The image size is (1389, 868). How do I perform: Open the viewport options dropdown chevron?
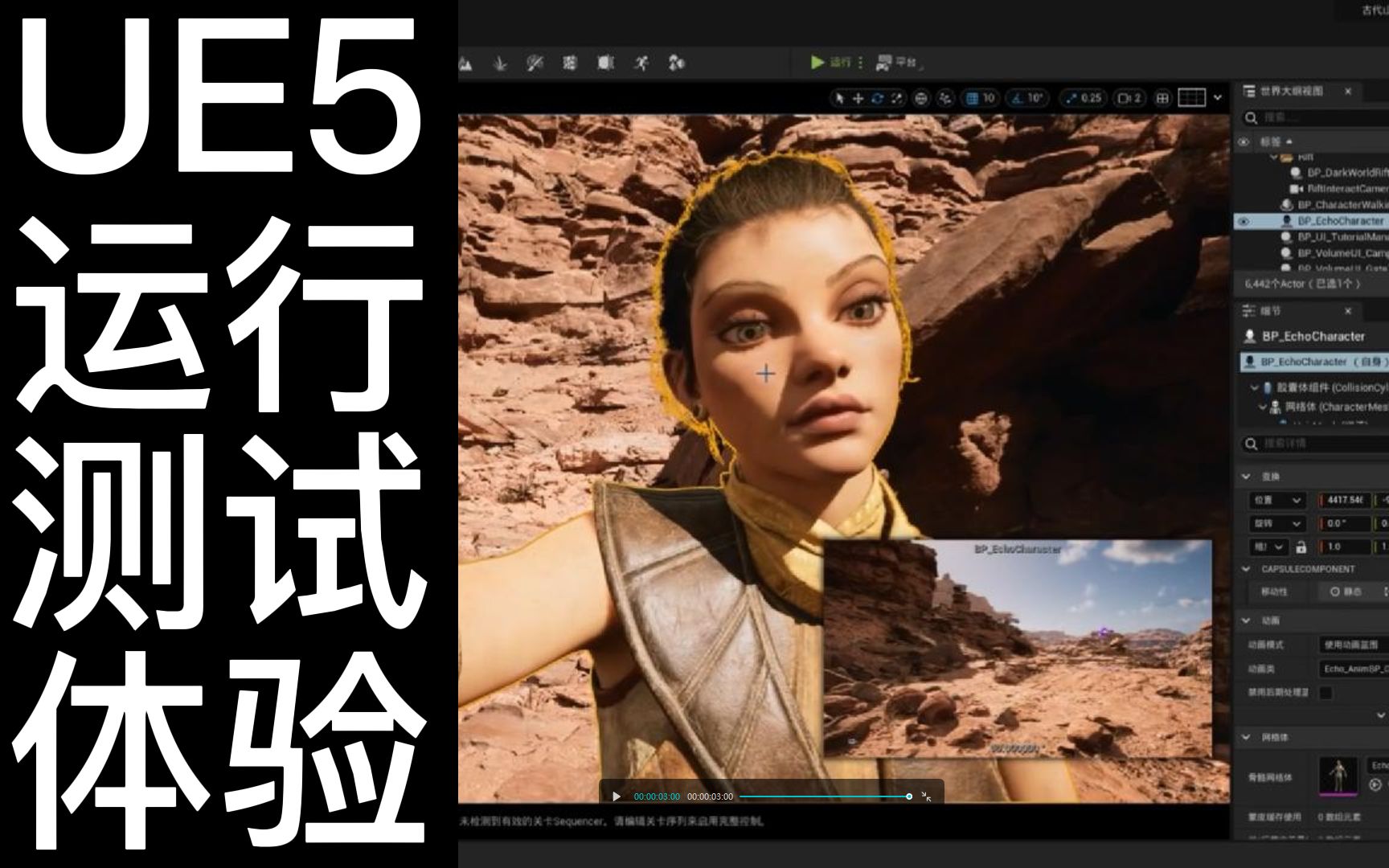(x=1216, y=98)
